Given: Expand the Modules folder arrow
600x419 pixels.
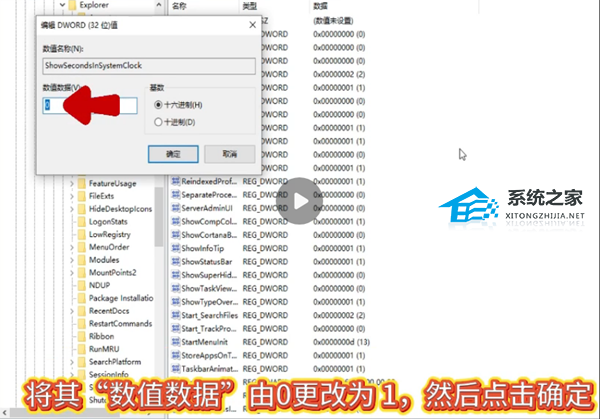Looking at the screenshot, I should 72,260.
